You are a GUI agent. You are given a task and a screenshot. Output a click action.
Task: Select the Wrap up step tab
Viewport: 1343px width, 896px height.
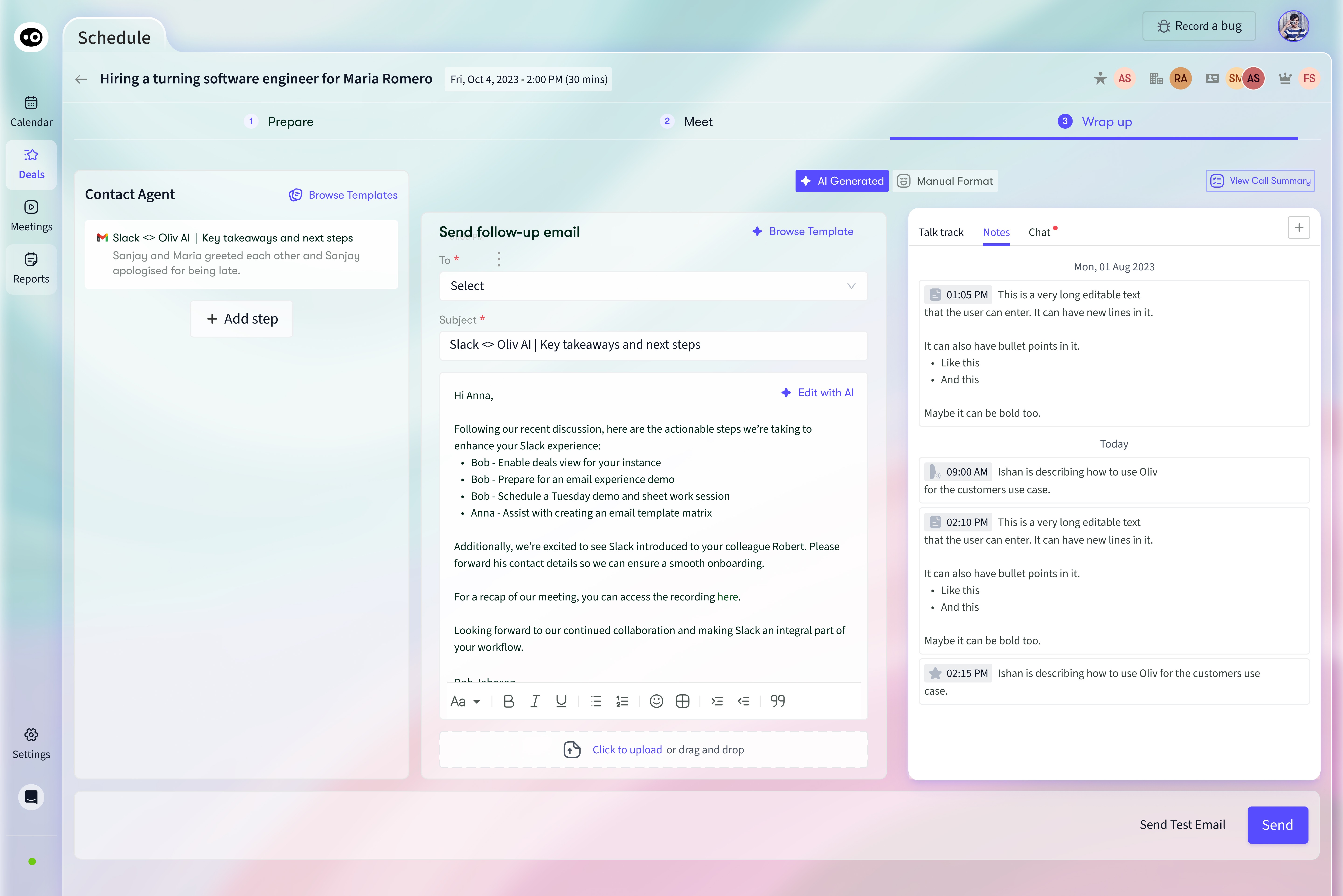tap(1094, 122)
